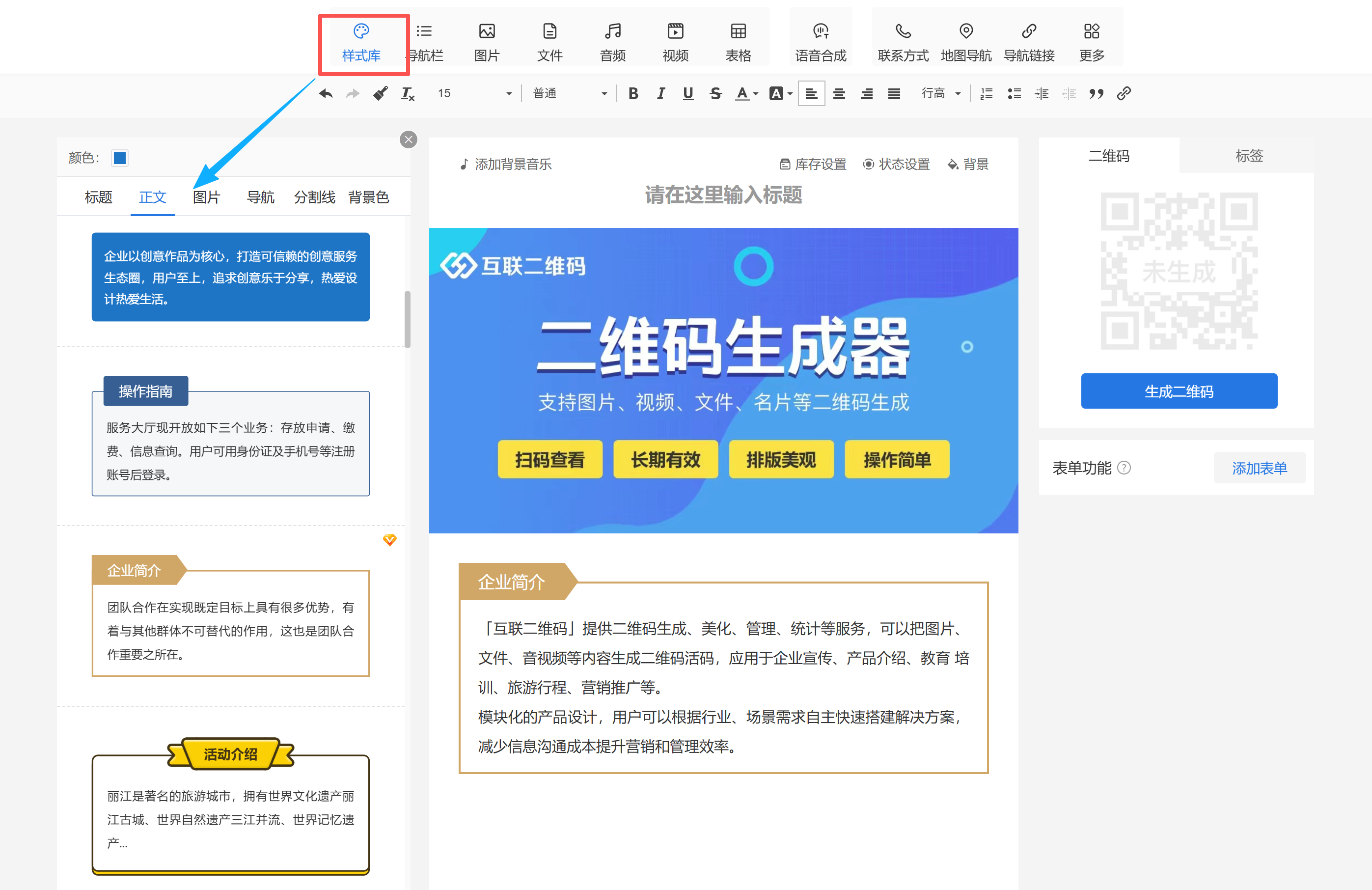Click the 添加表单 link

[1259, 468]
